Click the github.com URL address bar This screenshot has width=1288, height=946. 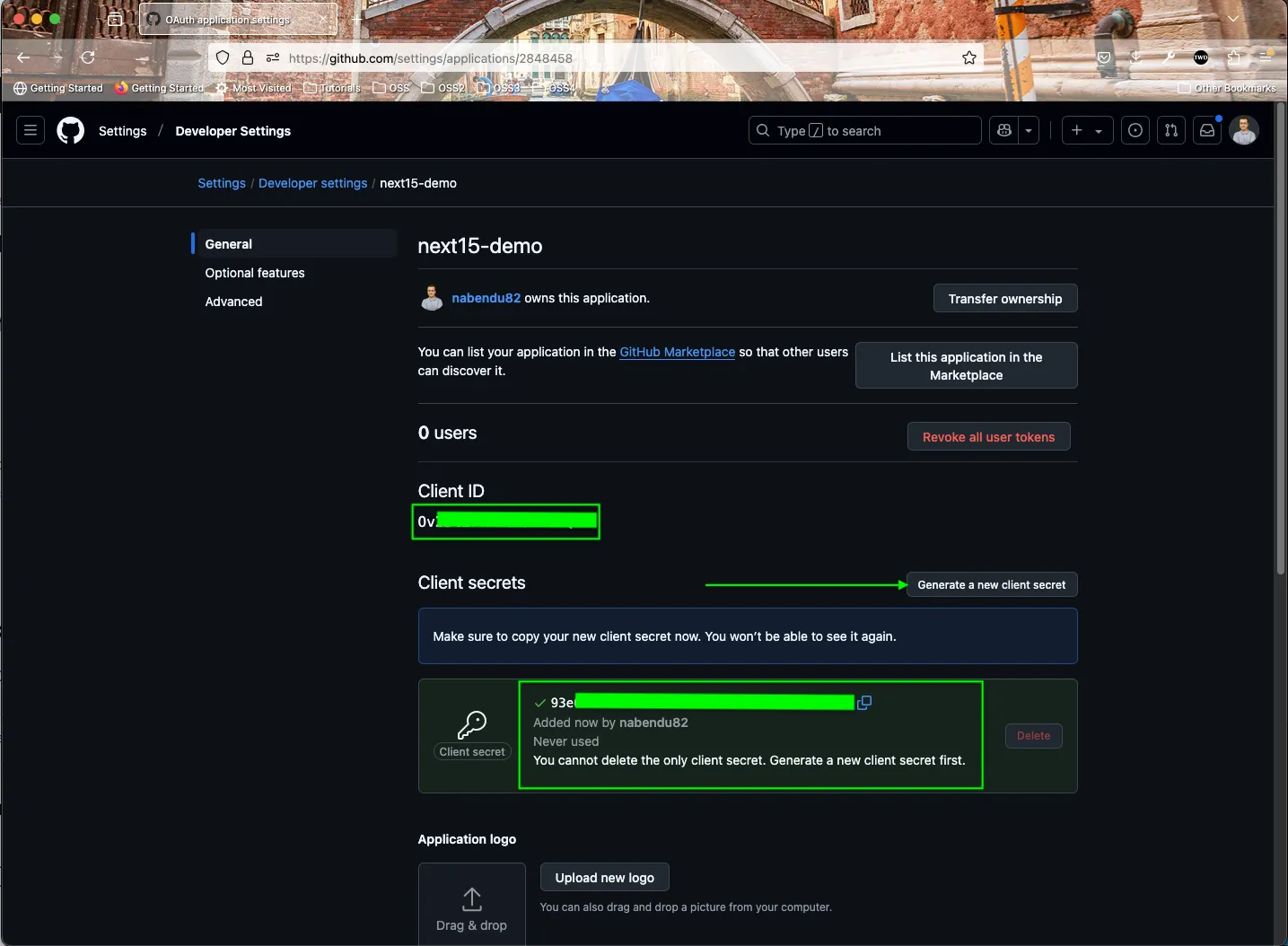tap(596, 58)
